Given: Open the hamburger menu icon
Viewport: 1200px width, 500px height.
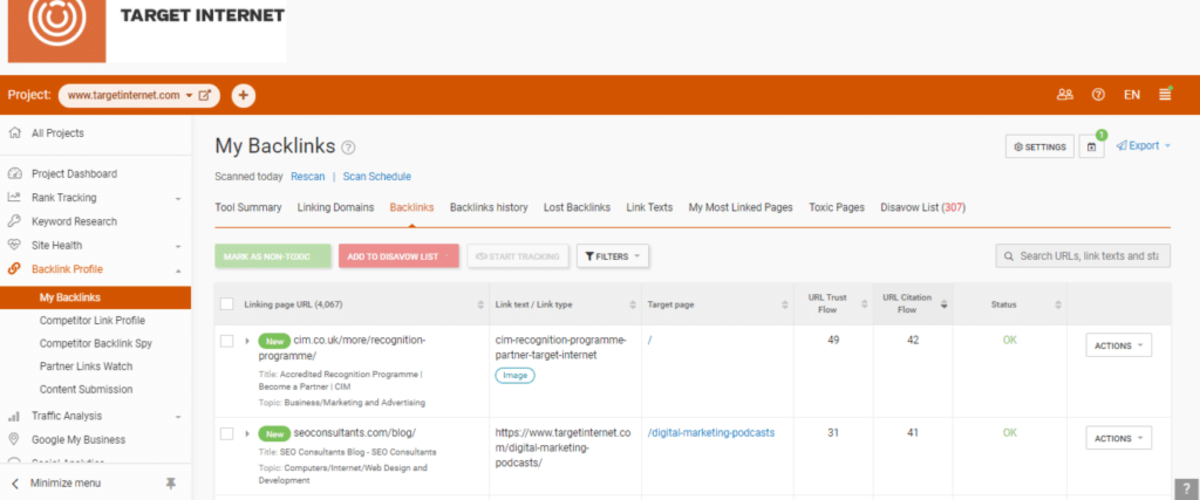Looking at the screenshot, I should point(1165,94).
